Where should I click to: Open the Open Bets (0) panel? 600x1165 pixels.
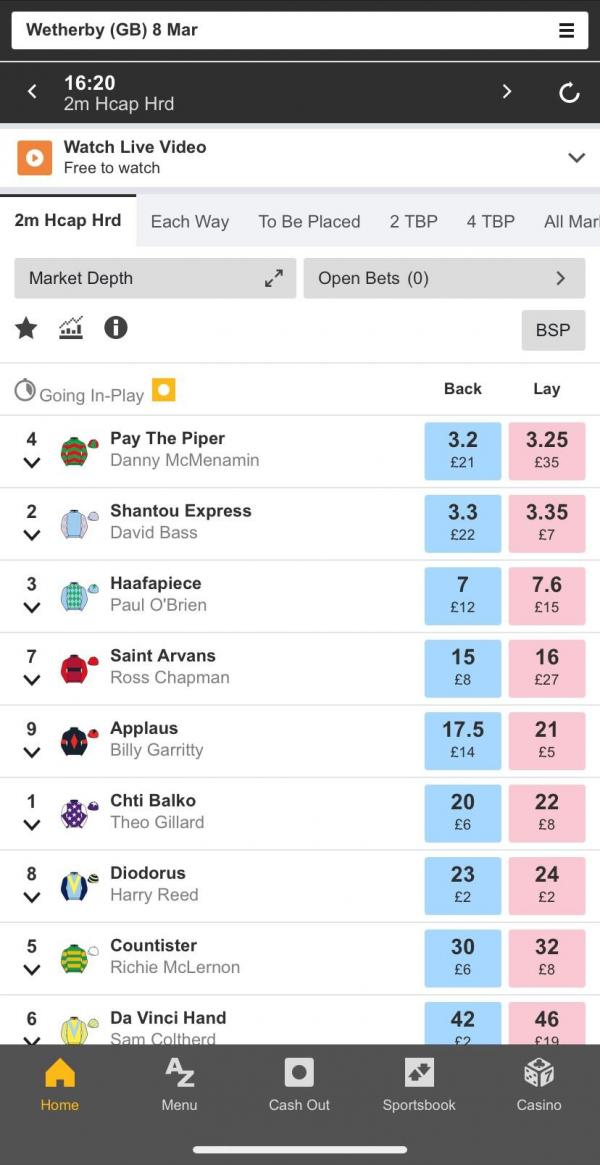click(444, 279)
